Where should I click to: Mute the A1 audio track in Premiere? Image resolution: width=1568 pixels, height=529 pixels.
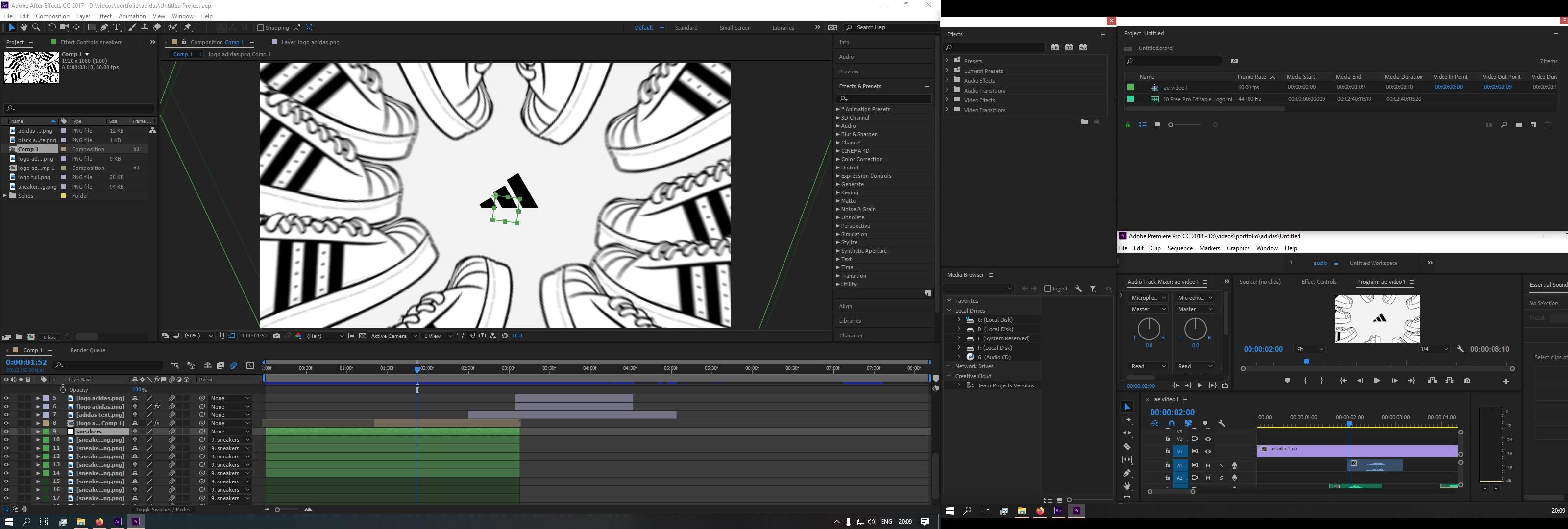click(1208, 466)
